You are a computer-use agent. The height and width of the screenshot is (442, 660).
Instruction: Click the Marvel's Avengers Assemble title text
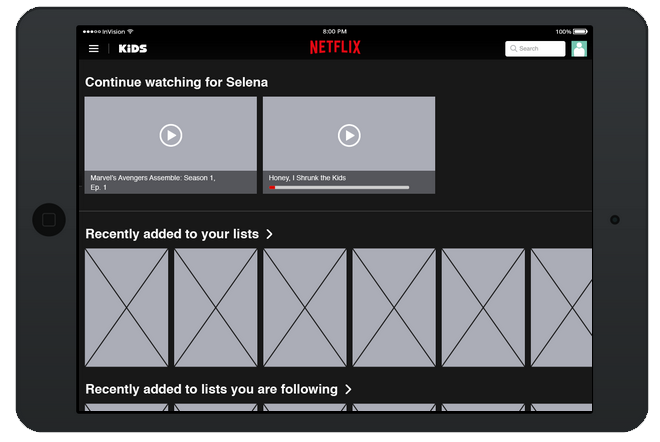click(x=153, y=182)
